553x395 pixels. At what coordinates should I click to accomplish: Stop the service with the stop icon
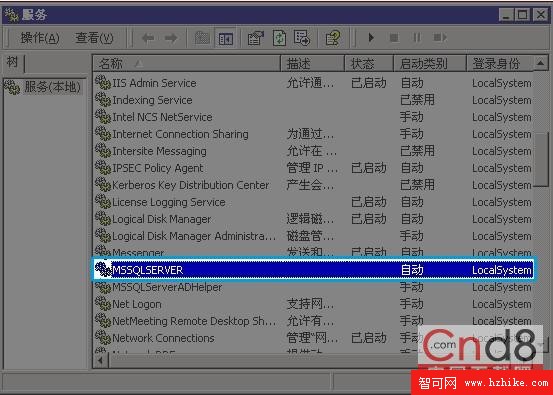[394, 37]
